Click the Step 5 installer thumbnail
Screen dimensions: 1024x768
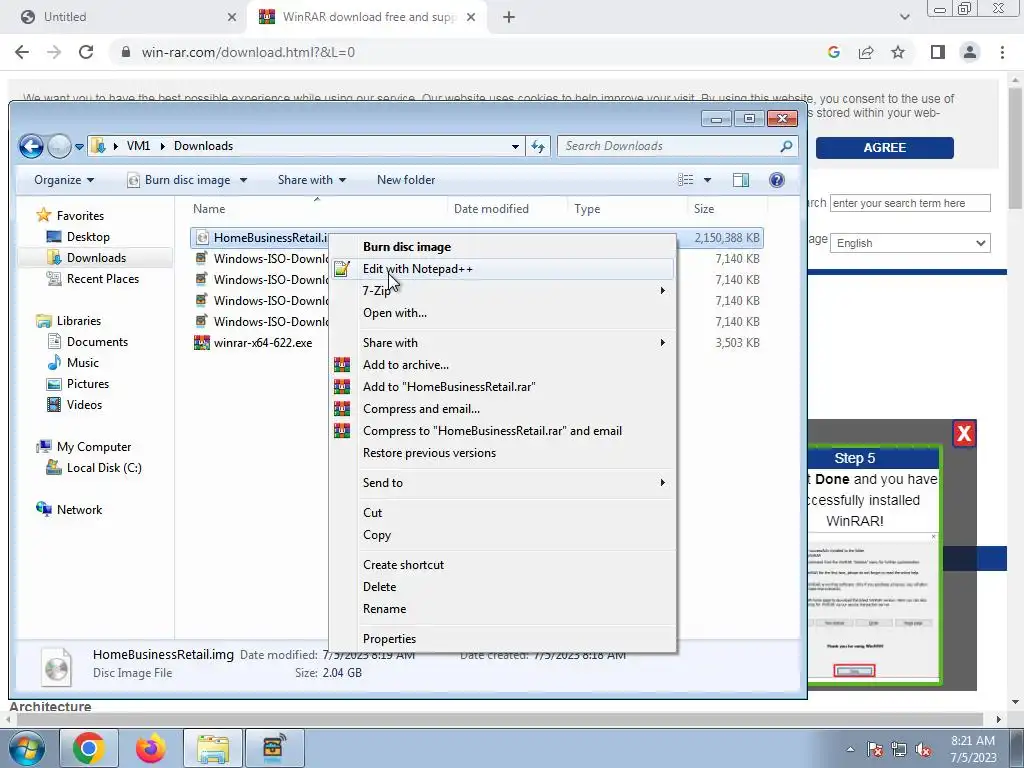pyautogui.click(x=874, y=607)
